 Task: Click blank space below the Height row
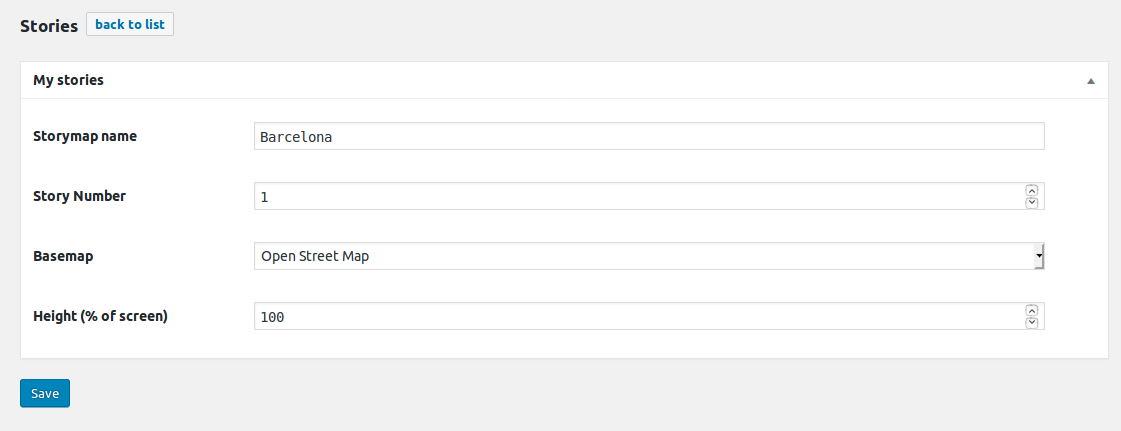(560, 345)
